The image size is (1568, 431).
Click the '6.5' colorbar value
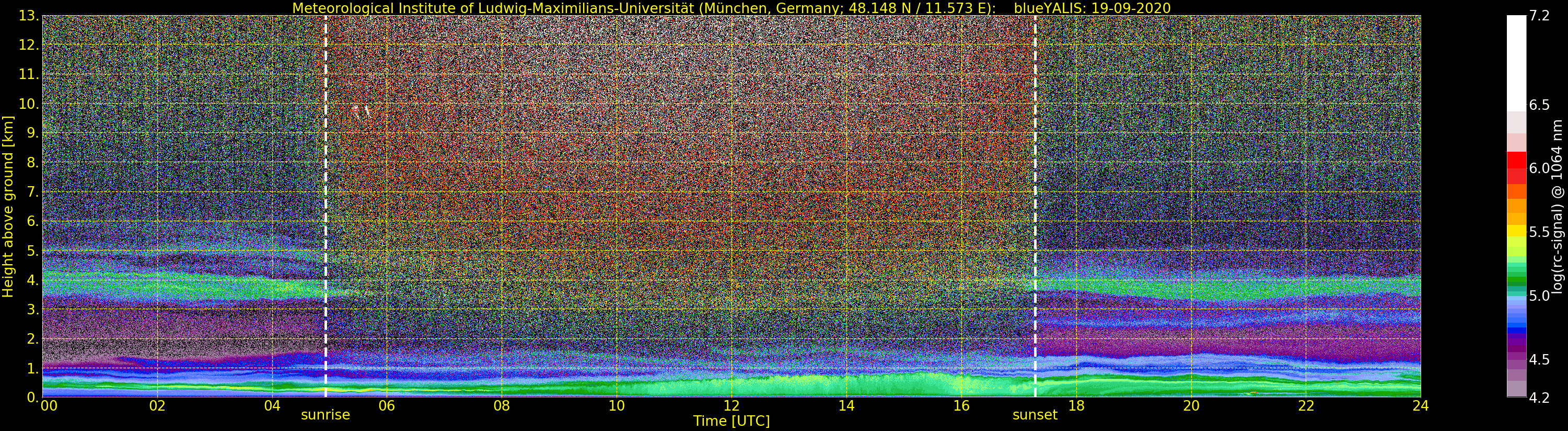pos(1539,105)
